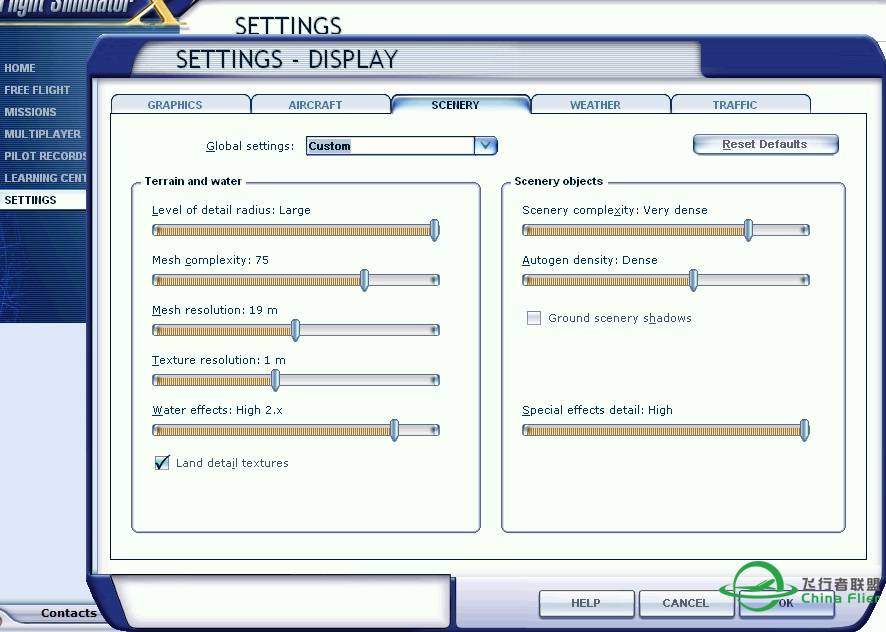This screenshot has height=632, width=886.
Task: Uncheck Land detail textures checkbox
Action: tap(162, 463)
